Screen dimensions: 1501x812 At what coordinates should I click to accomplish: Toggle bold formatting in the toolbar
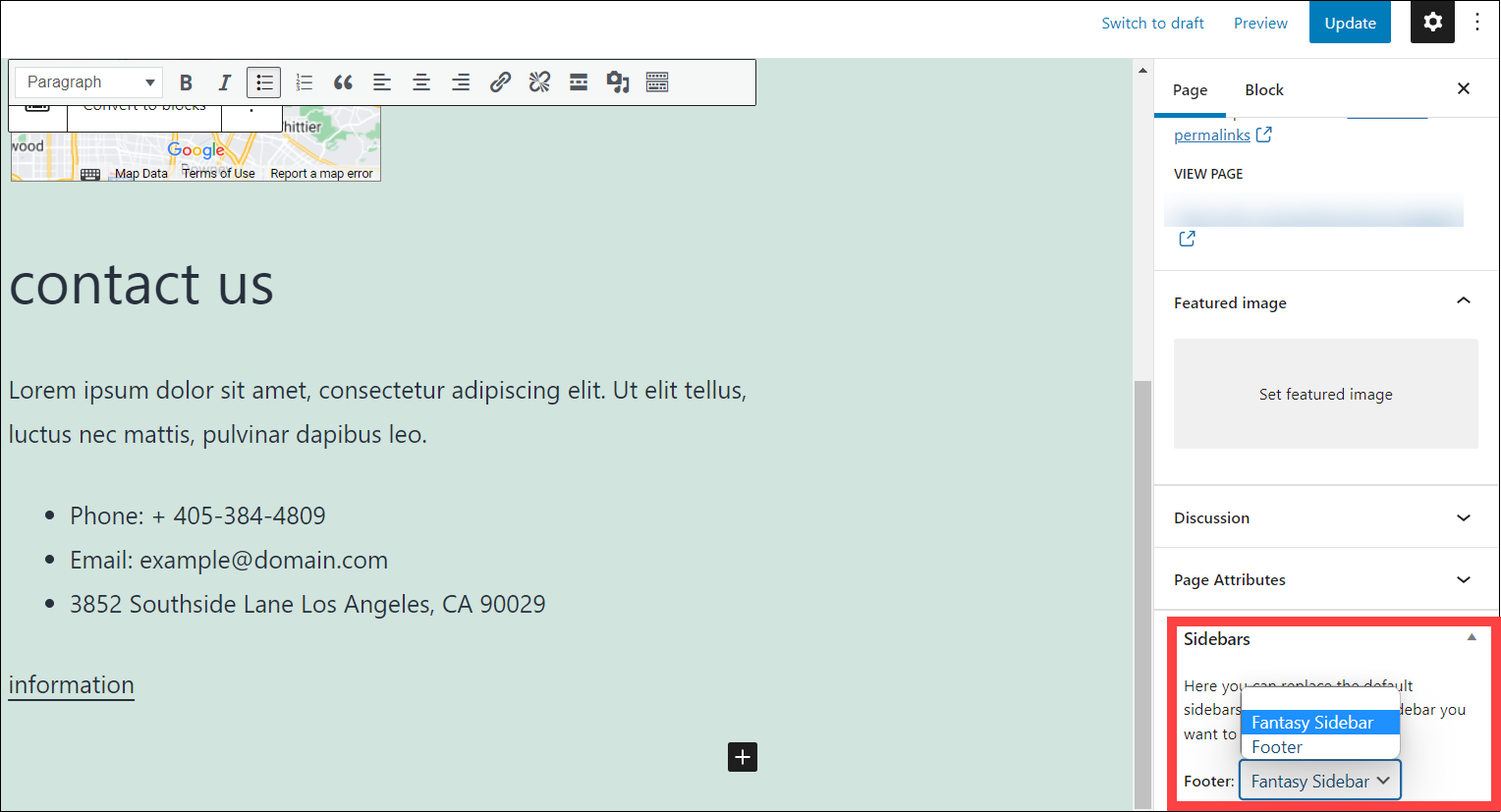pyautogui.click(x=186, y=82)
